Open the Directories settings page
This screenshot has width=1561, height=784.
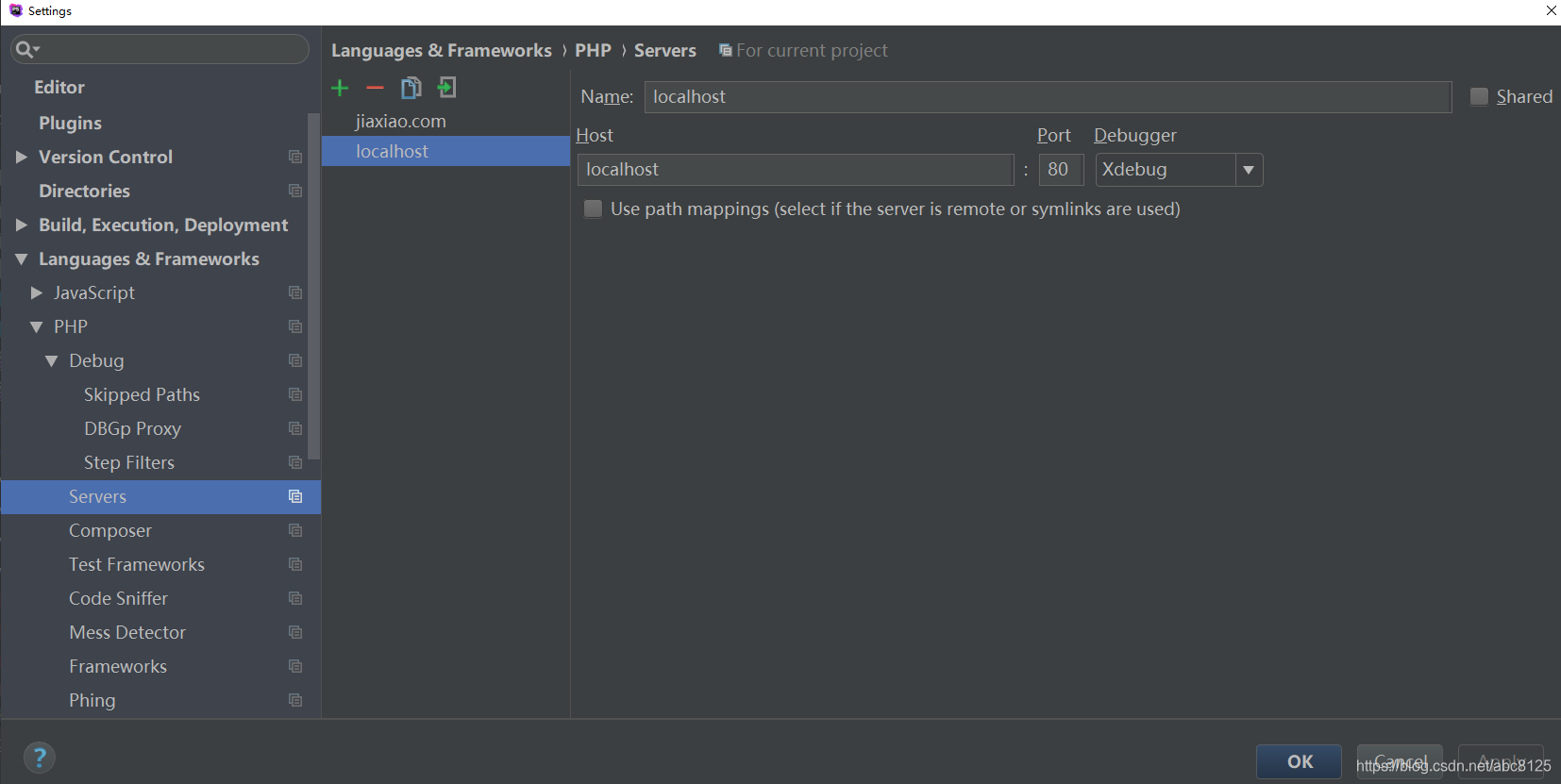coord(84,191)
